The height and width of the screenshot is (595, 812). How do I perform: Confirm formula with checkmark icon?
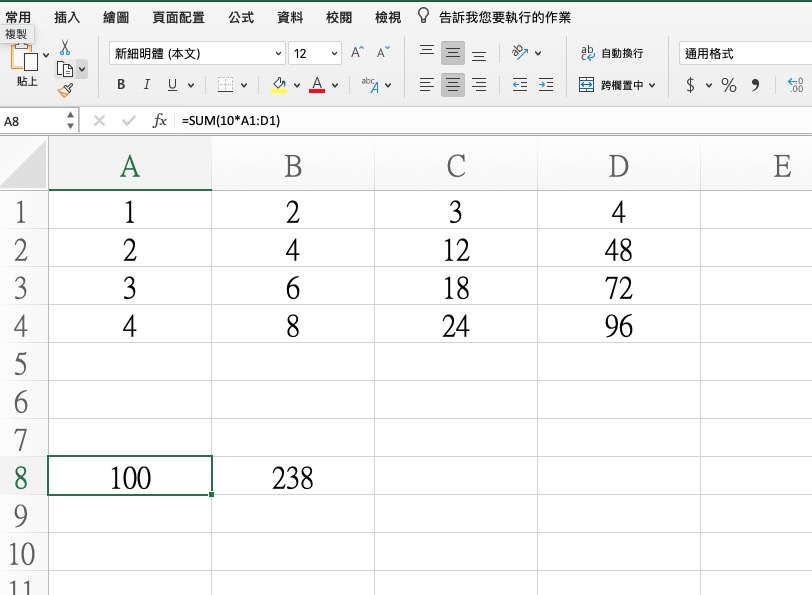128,121
